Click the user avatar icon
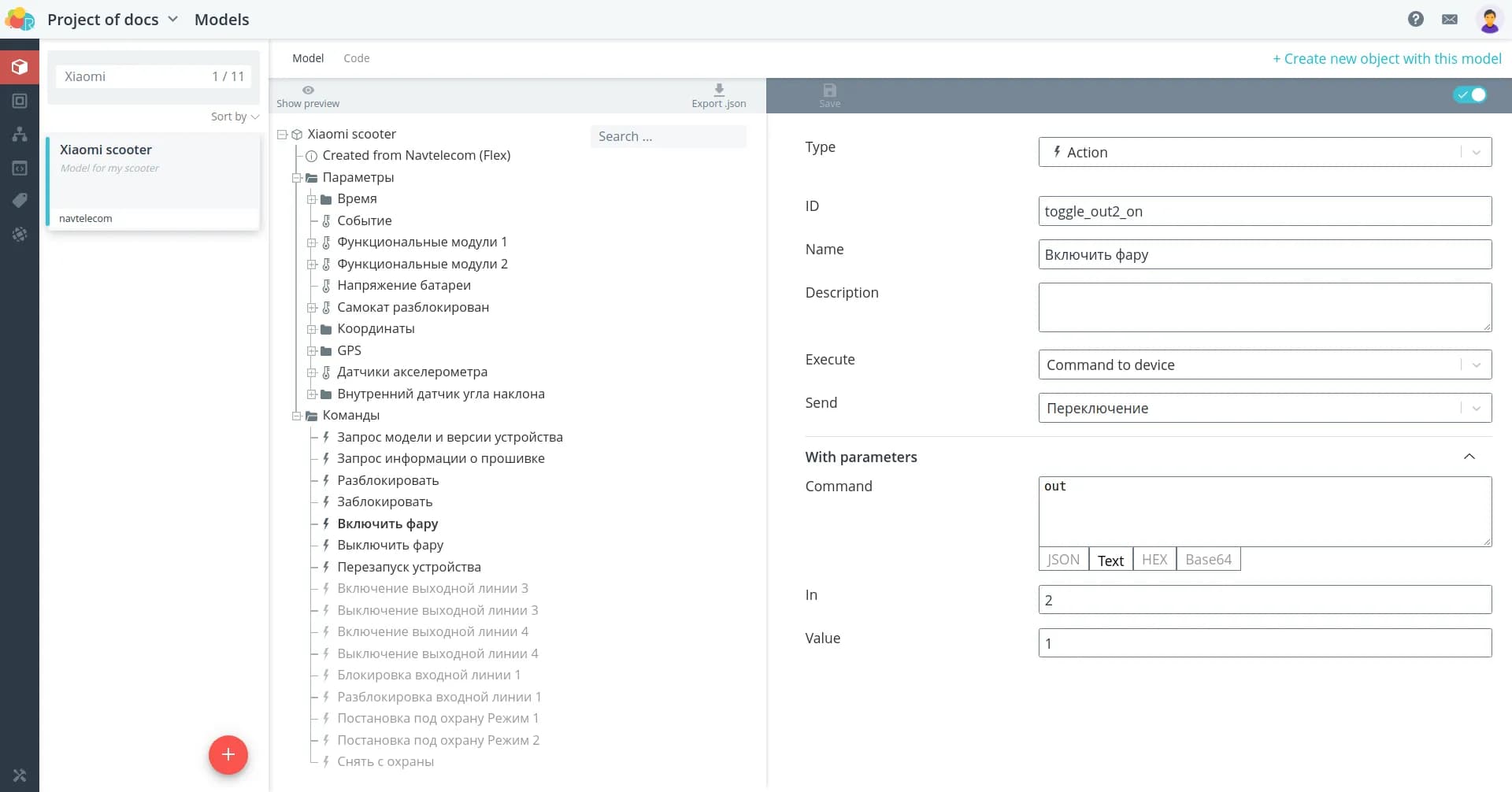 tap(1488, 19)
